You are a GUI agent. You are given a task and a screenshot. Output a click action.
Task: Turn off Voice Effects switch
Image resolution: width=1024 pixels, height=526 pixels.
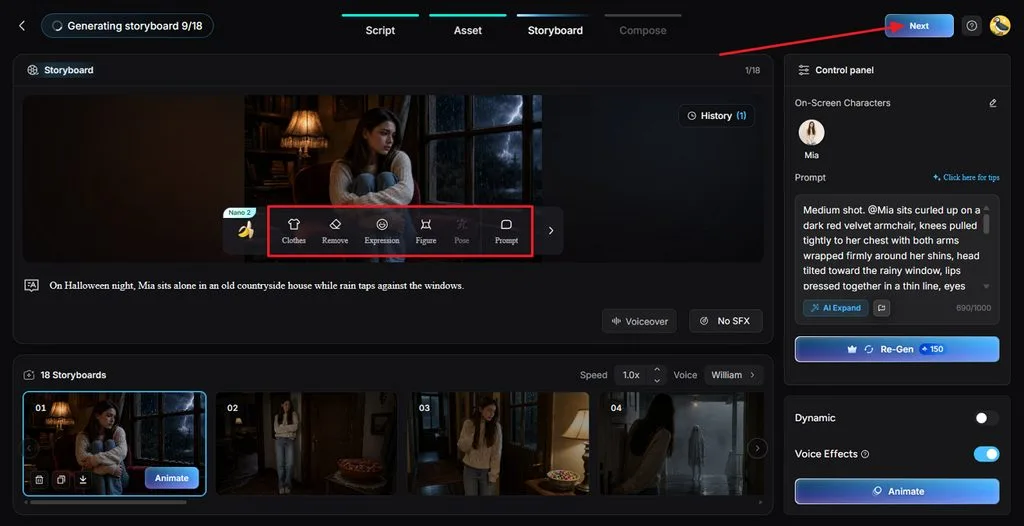click(986, 453)
